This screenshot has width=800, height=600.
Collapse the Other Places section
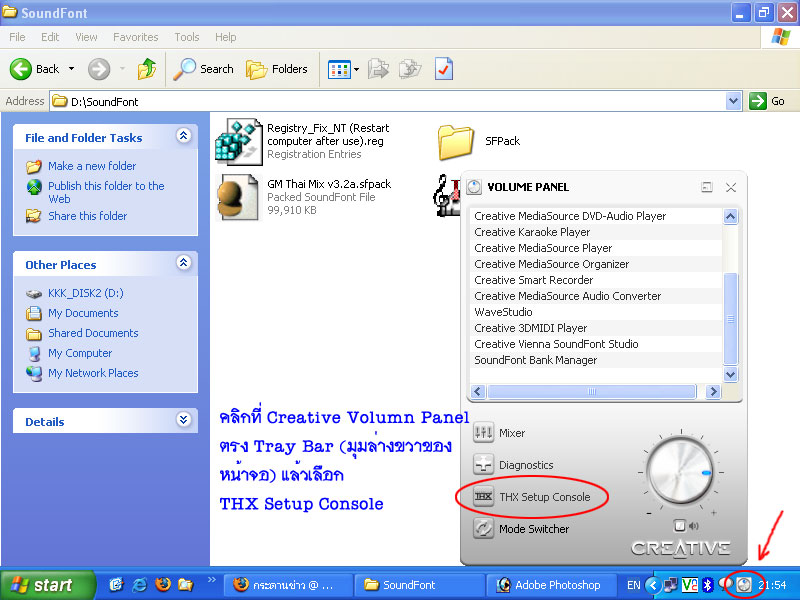(184, 263)
